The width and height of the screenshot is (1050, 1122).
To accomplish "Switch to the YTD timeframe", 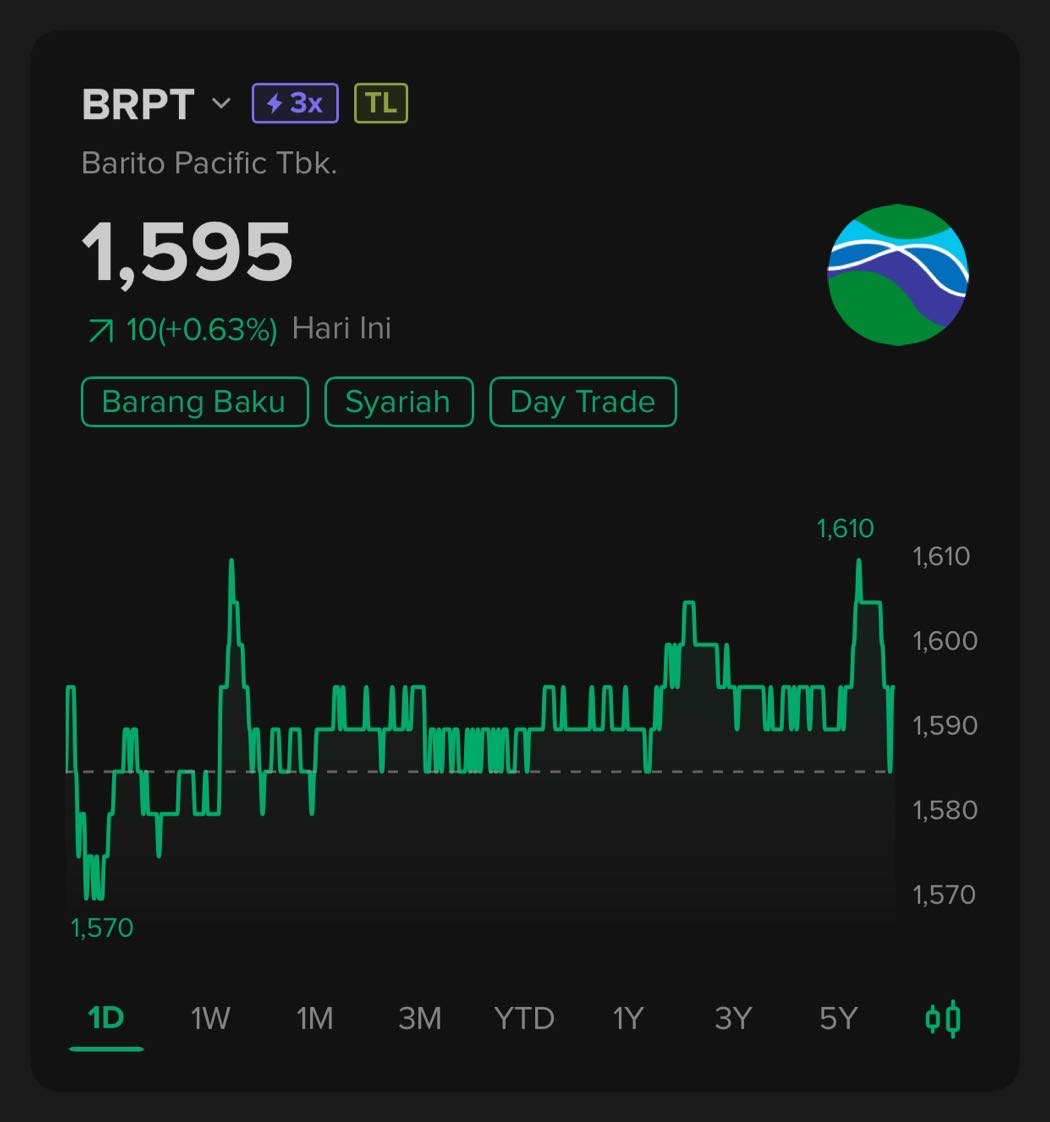I will point(524,1018).
